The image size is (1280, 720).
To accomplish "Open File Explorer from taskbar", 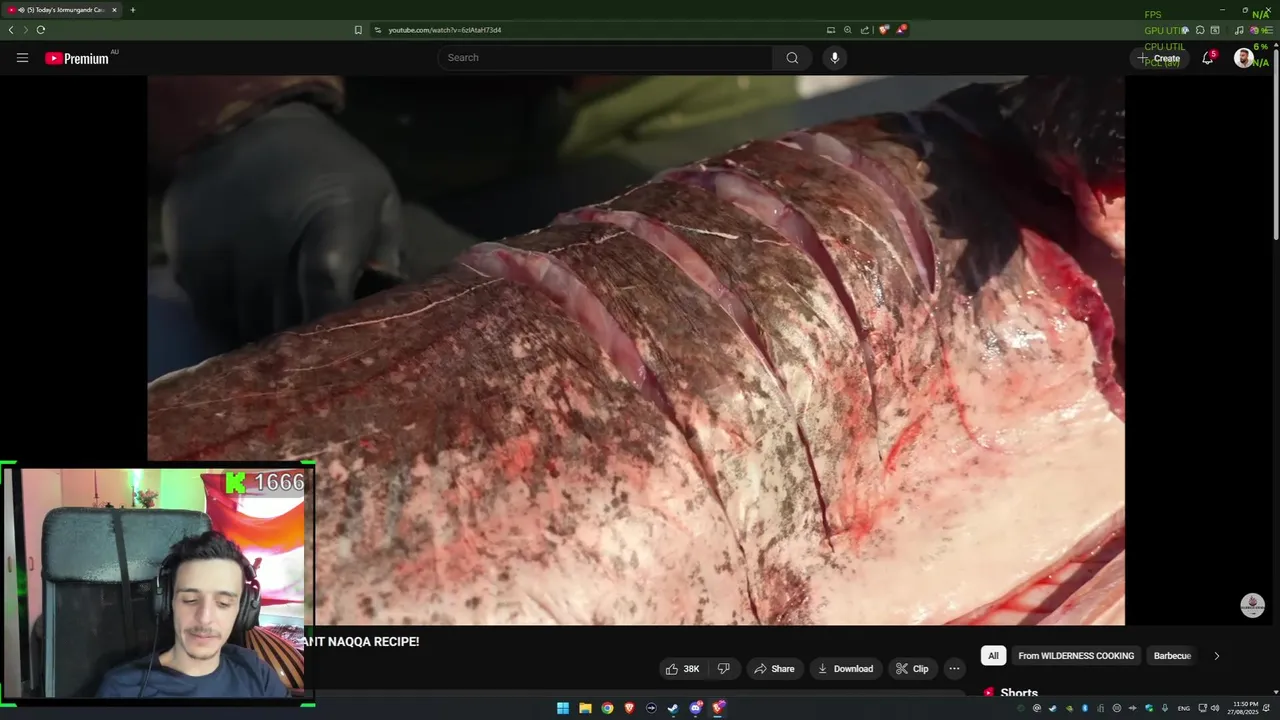I will (585, 708).
